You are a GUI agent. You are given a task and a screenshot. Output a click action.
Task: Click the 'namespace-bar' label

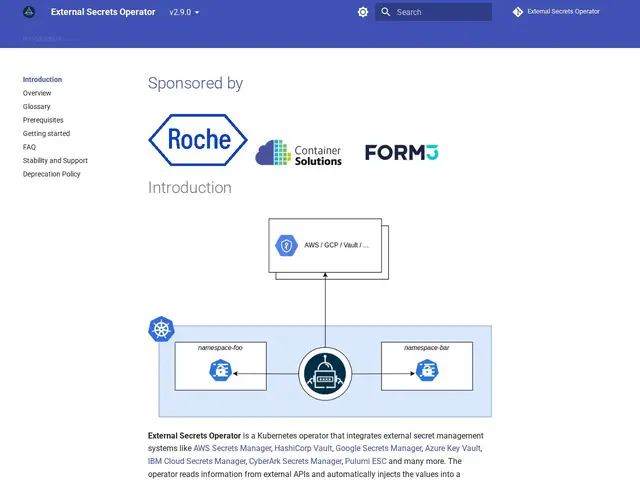[x=427, y=348]
